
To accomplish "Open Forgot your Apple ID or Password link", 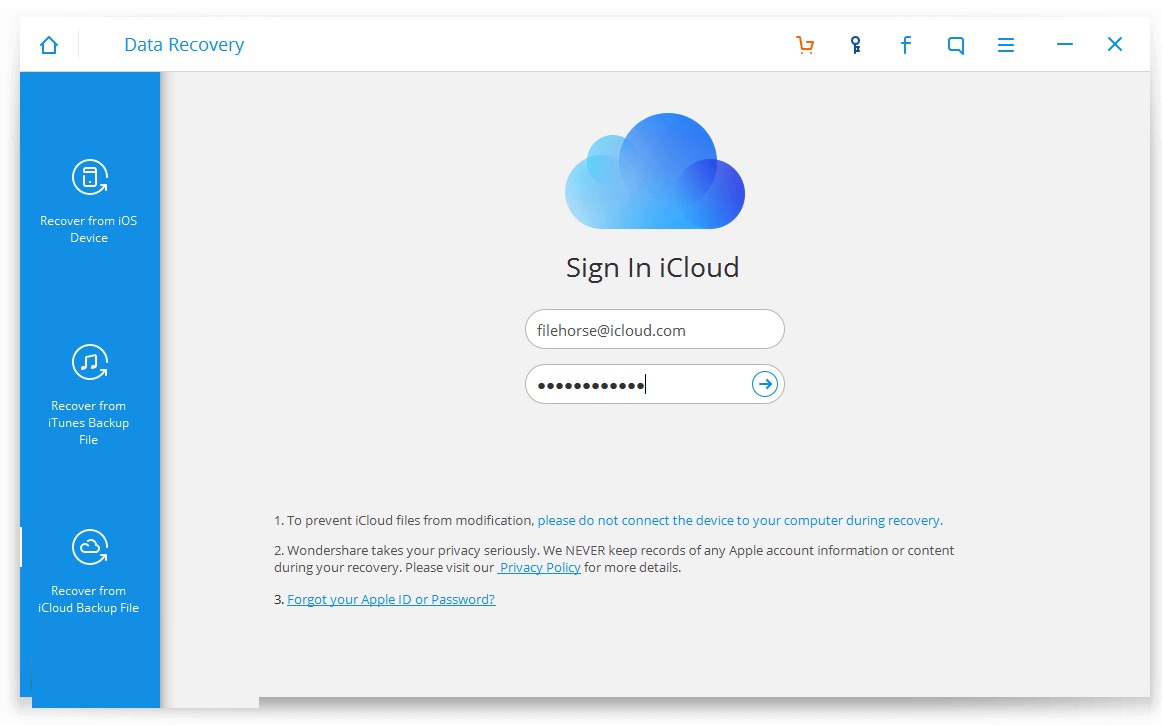I will click(391, 600).
